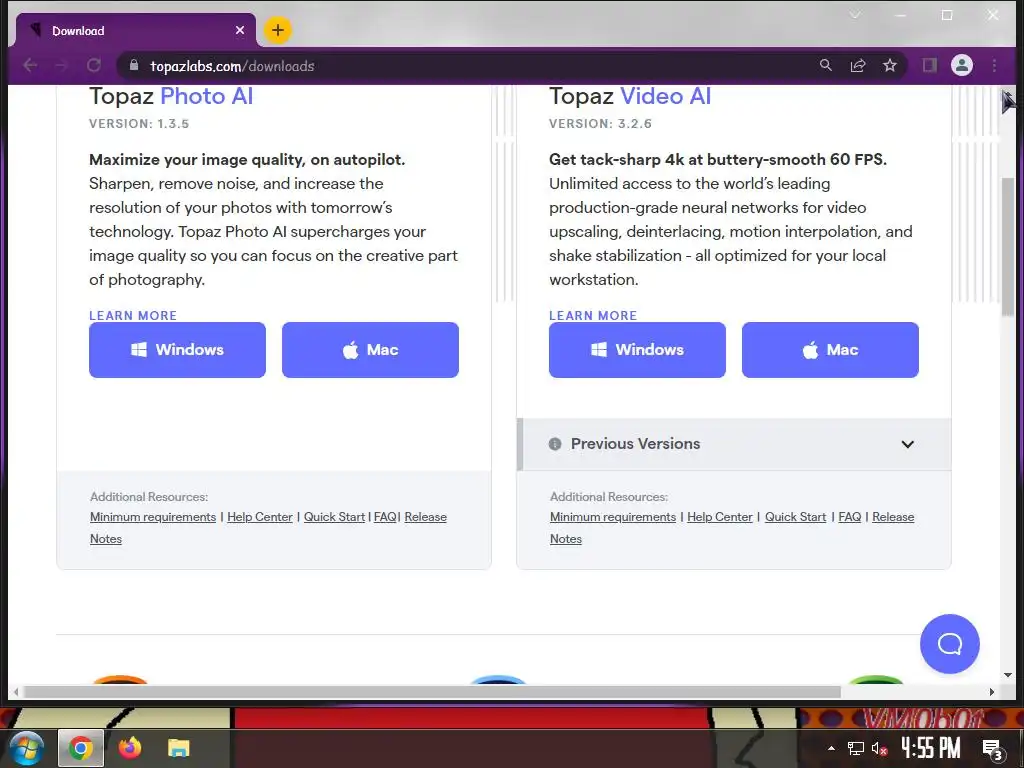The height and width of the screenshot is (768, 1024).
Task: Click the horizontal scrollbar thumb
Action: click(x=431, y=692)
